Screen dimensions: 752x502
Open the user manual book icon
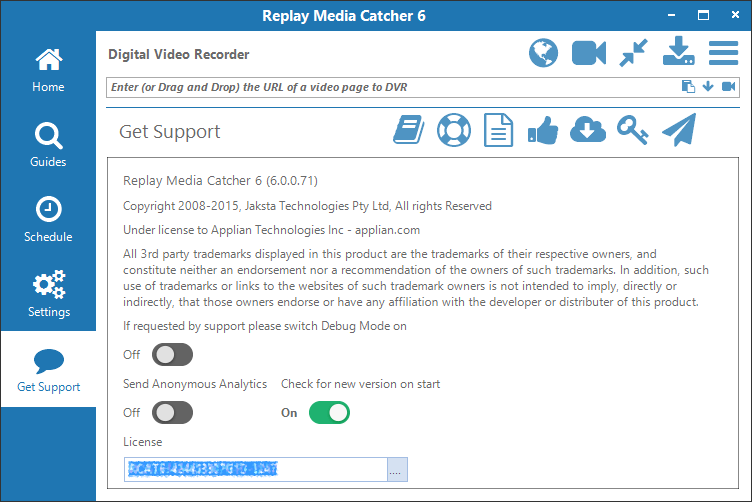409,130
